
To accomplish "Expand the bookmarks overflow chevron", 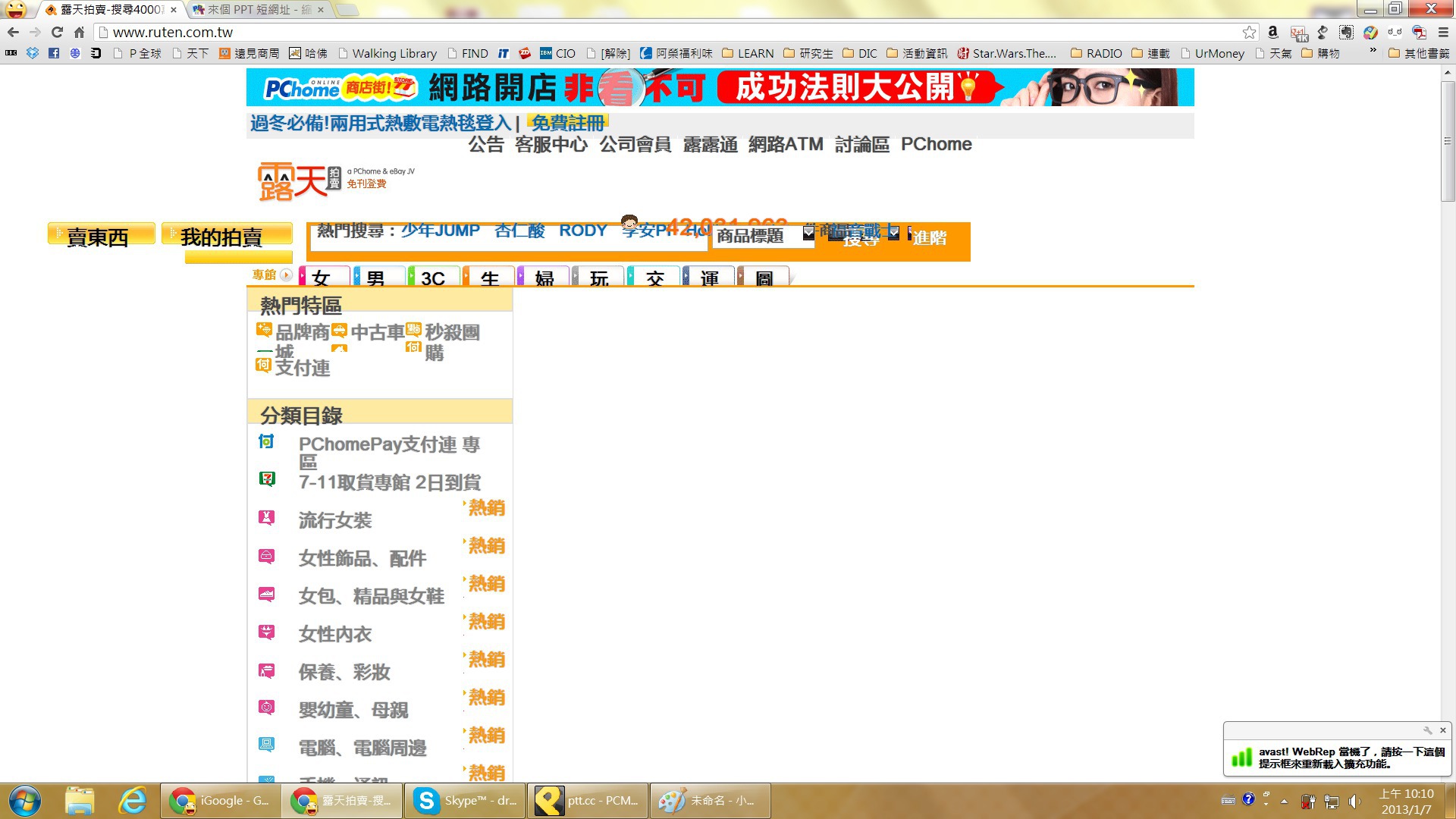I will pyautogui.click(x=1373, y=51).
